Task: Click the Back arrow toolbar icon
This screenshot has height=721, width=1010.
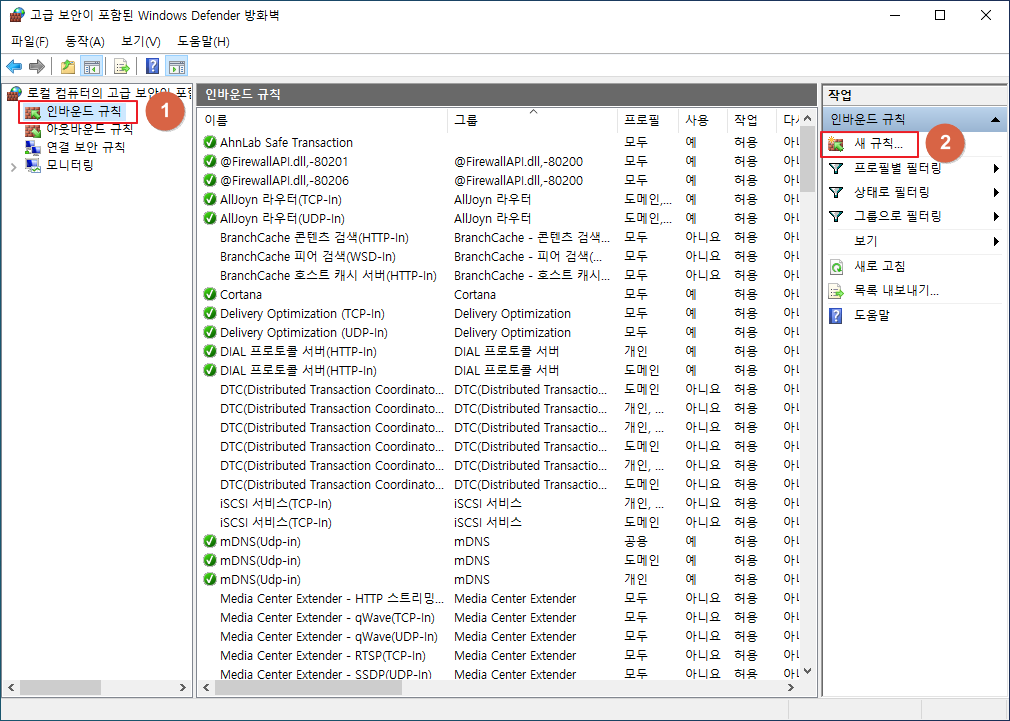Action: (x=14, y=66)
